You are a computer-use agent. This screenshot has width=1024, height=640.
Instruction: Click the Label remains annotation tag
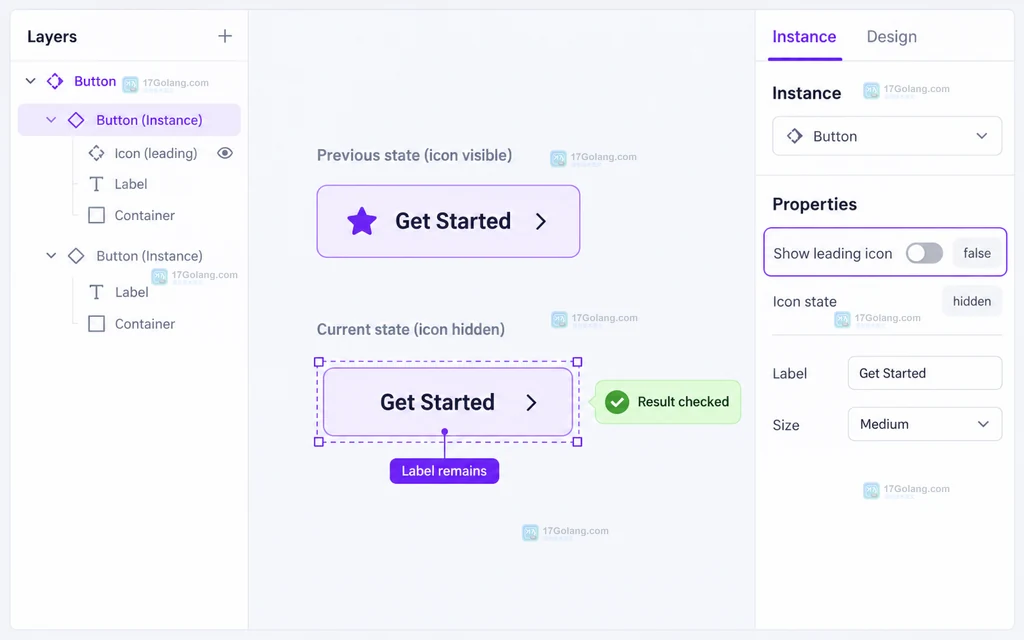444,471
